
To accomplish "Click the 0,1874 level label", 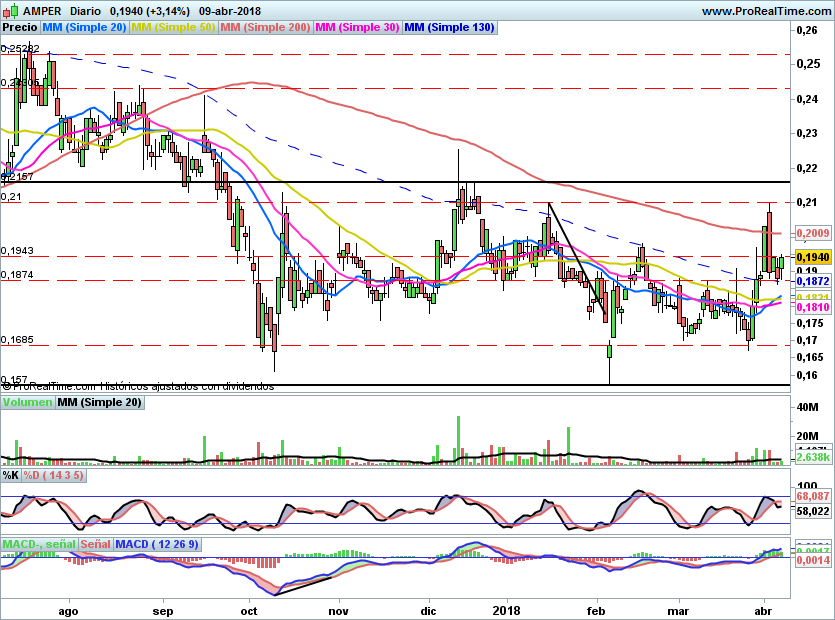I will pyautogui.click(x=18, y=275).
